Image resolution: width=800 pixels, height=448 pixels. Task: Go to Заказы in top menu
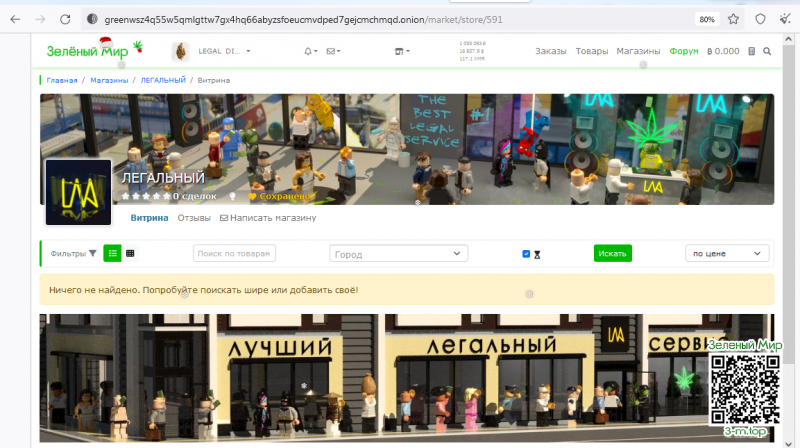tap(550, 51)
